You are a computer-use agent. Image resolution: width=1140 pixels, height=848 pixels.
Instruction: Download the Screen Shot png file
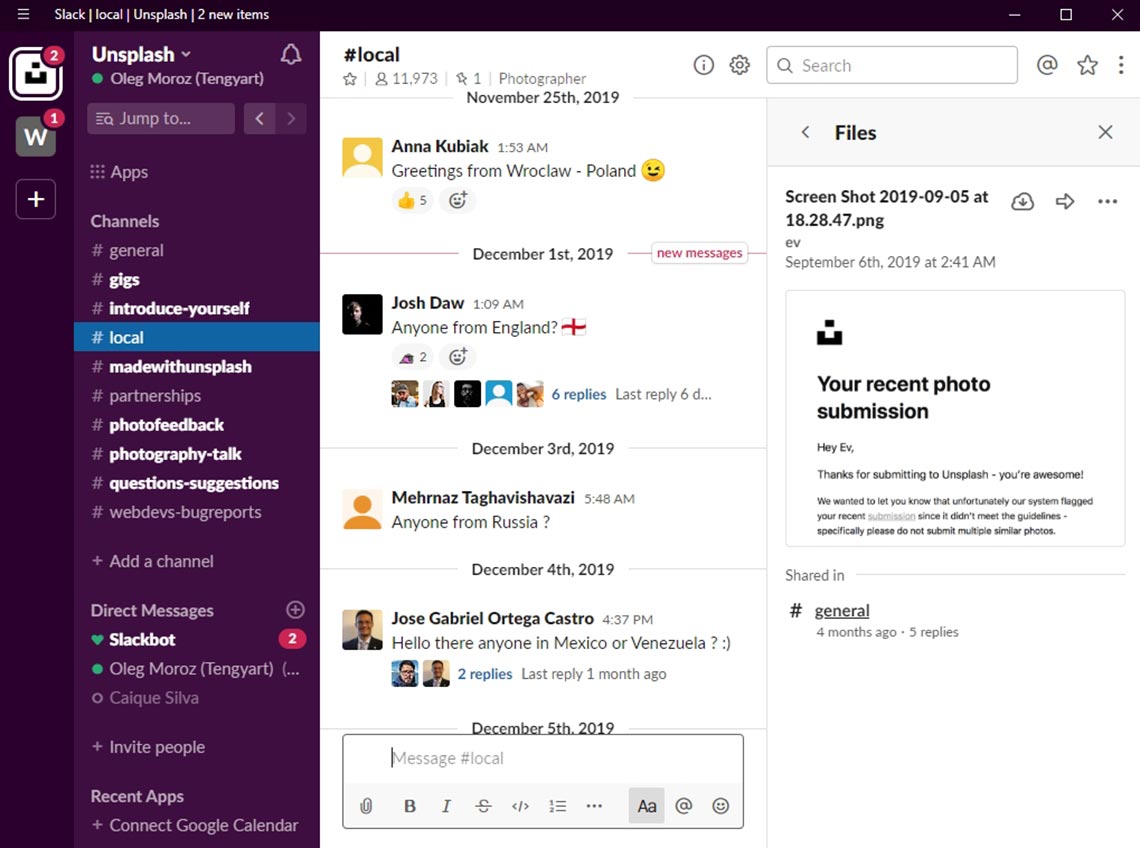[x=1022, y=201]
